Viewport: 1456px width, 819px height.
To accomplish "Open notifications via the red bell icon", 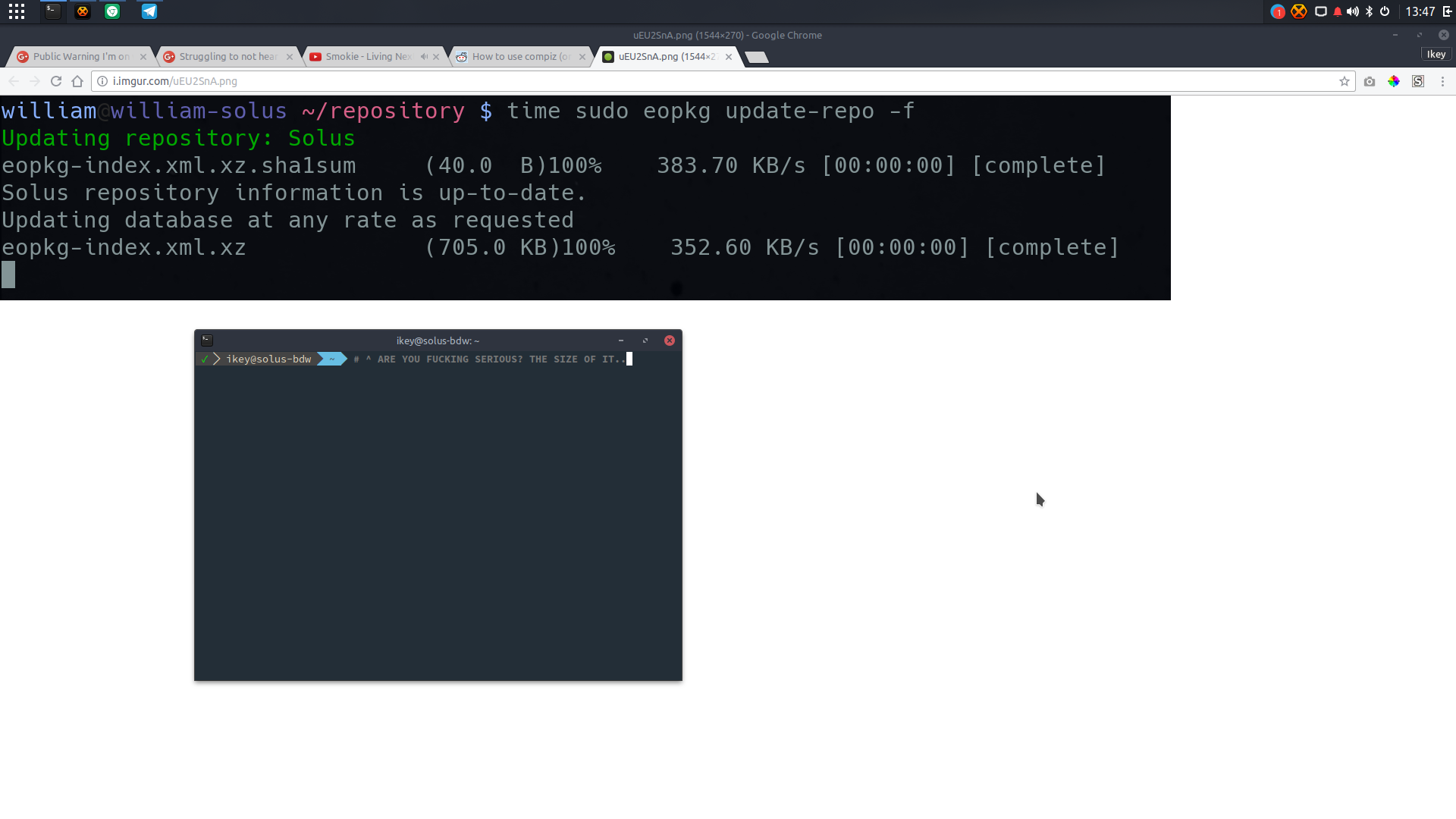I will point(1338,11).
